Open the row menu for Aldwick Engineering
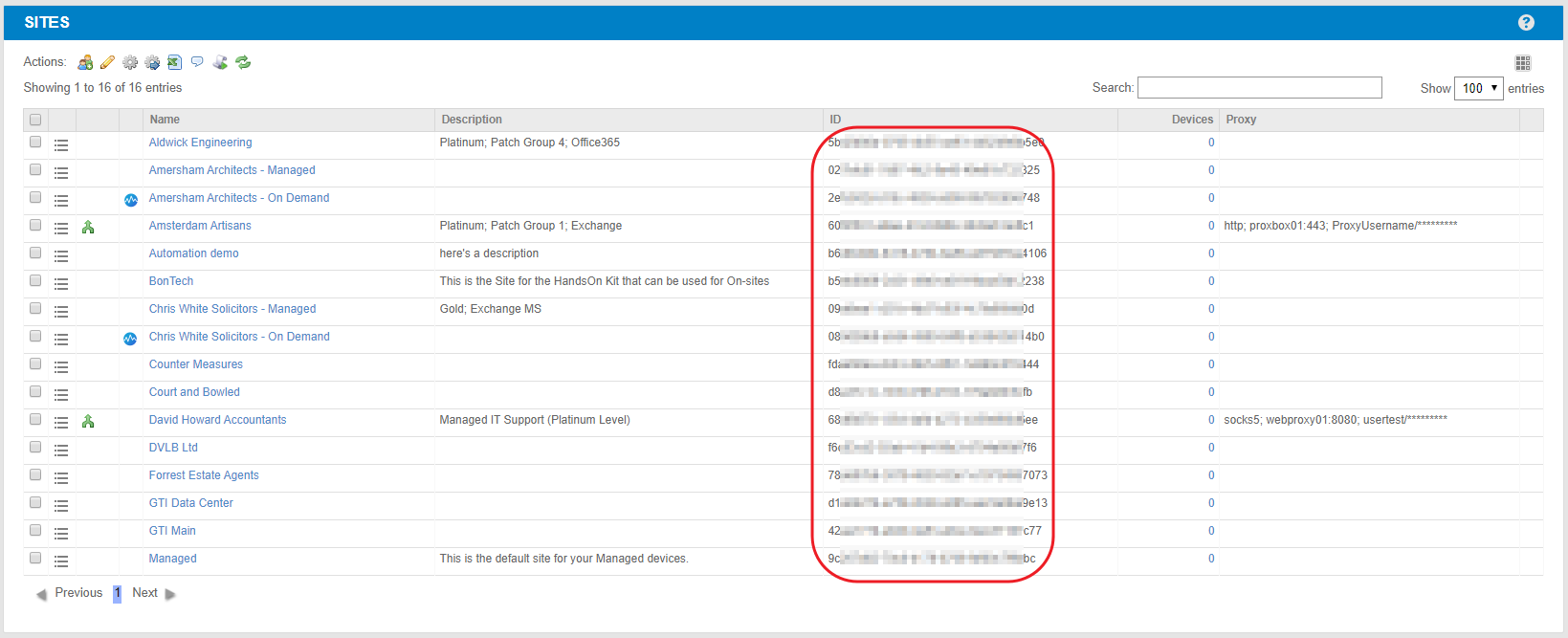 tap(61, 145)
